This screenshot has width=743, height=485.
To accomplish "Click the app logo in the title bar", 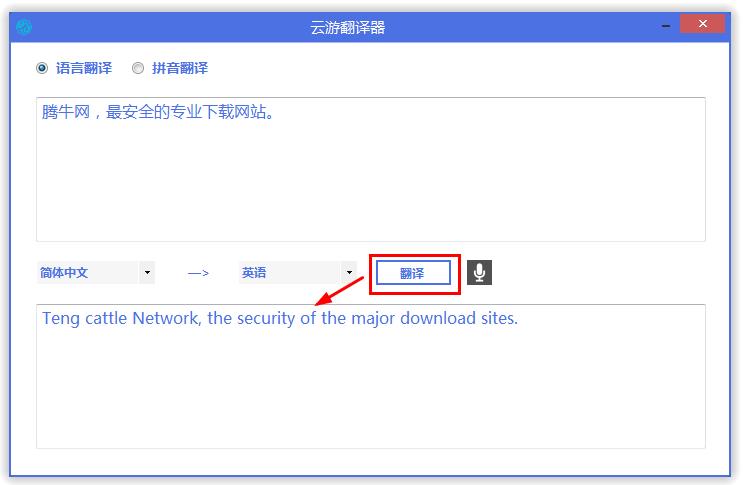I will click(24, 27).
